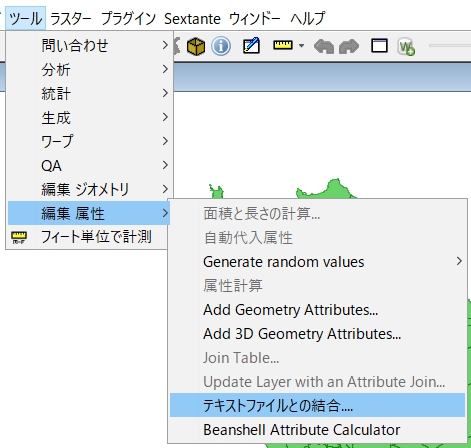Select the yellow ruler measure tool
Screen dimensions: 471x448
click(x=283, y=45)
